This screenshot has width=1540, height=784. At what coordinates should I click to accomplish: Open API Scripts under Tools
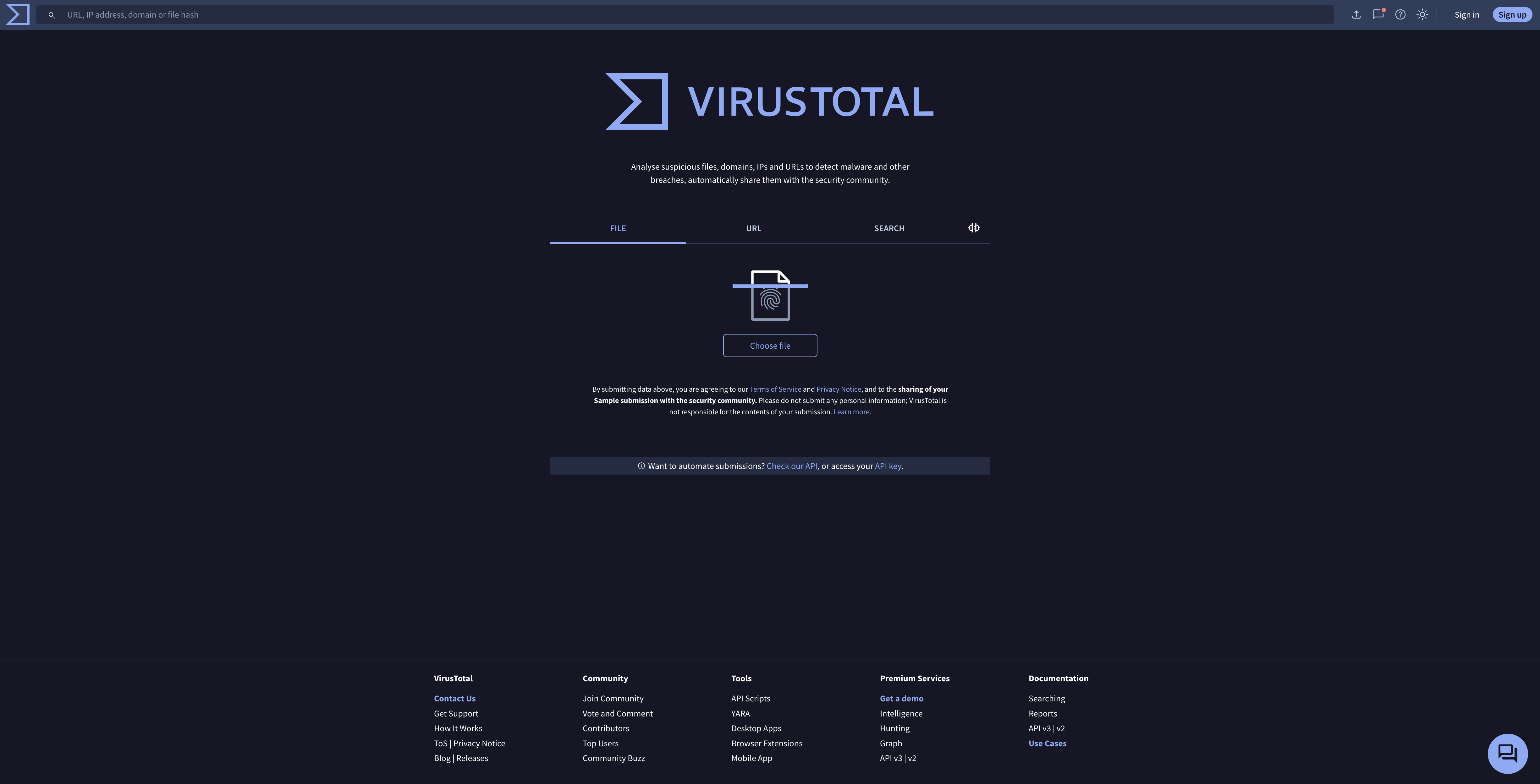(750, 699)
